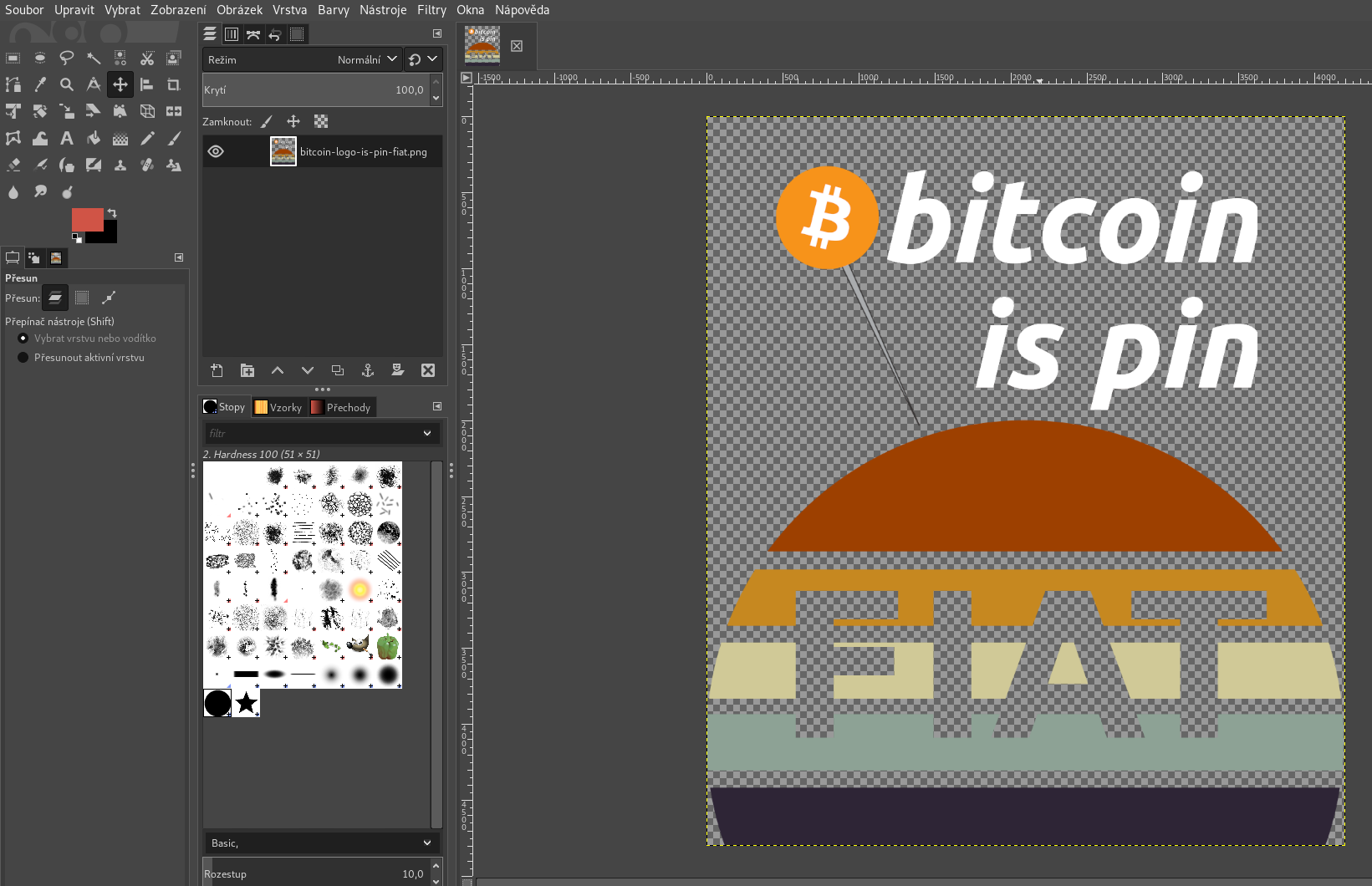Choose the Zoom magnifier tool
Viewport: 1372px width, 886px height.
pos(67,84)
